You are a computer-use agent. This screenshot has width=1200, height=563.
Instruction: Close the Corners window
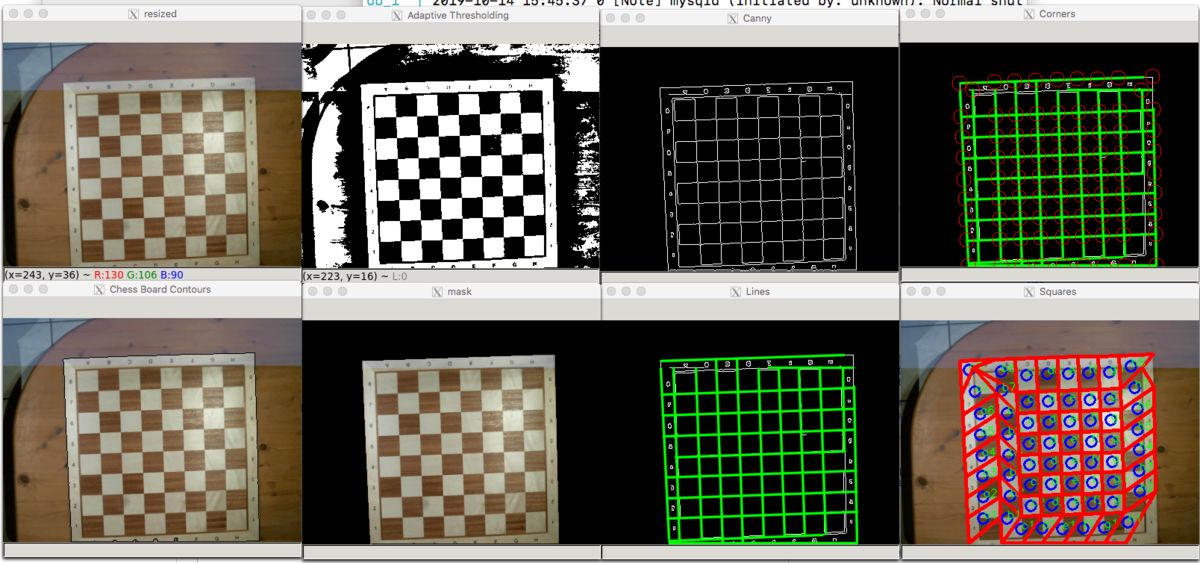(x=909, y=15)
